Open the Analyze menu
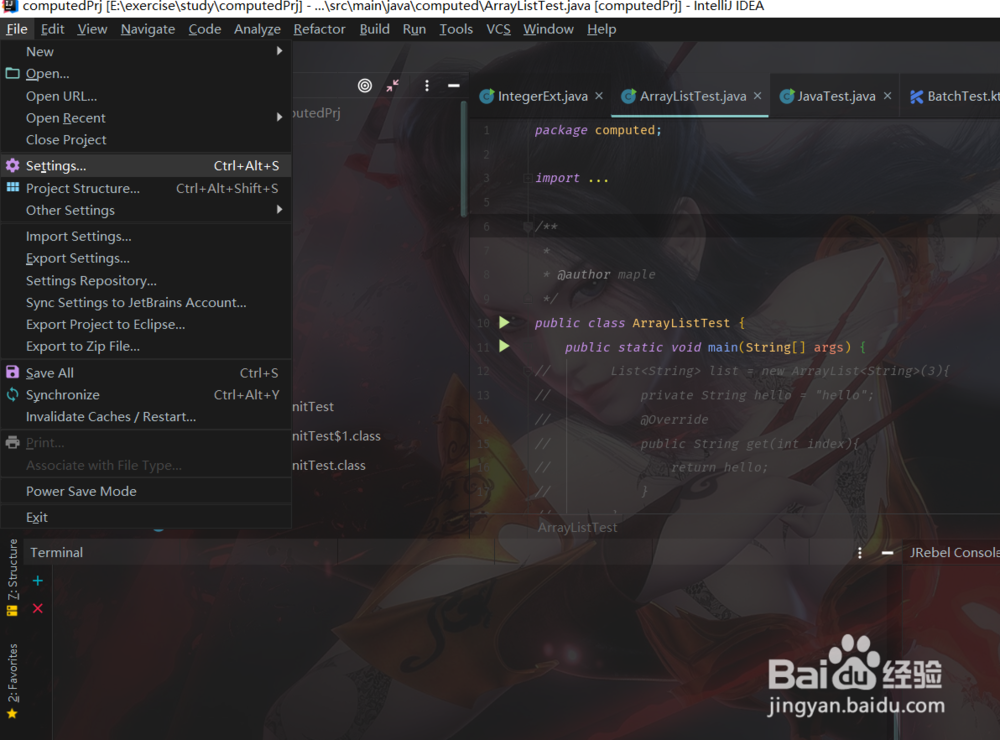Image resolution: width=1000 pixels, height=740 pixels. (x=257, y=29)
